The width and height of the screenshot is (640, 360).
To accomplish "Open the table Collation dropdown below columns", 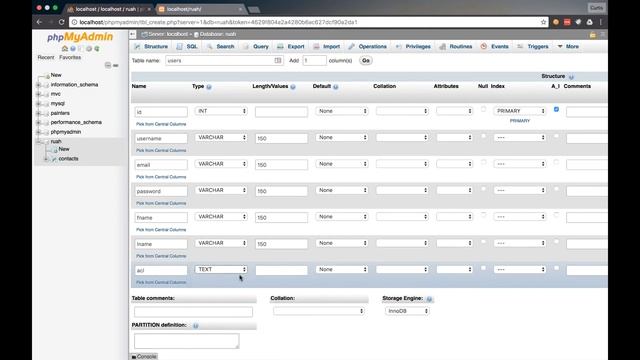I will tap(319, 311).
